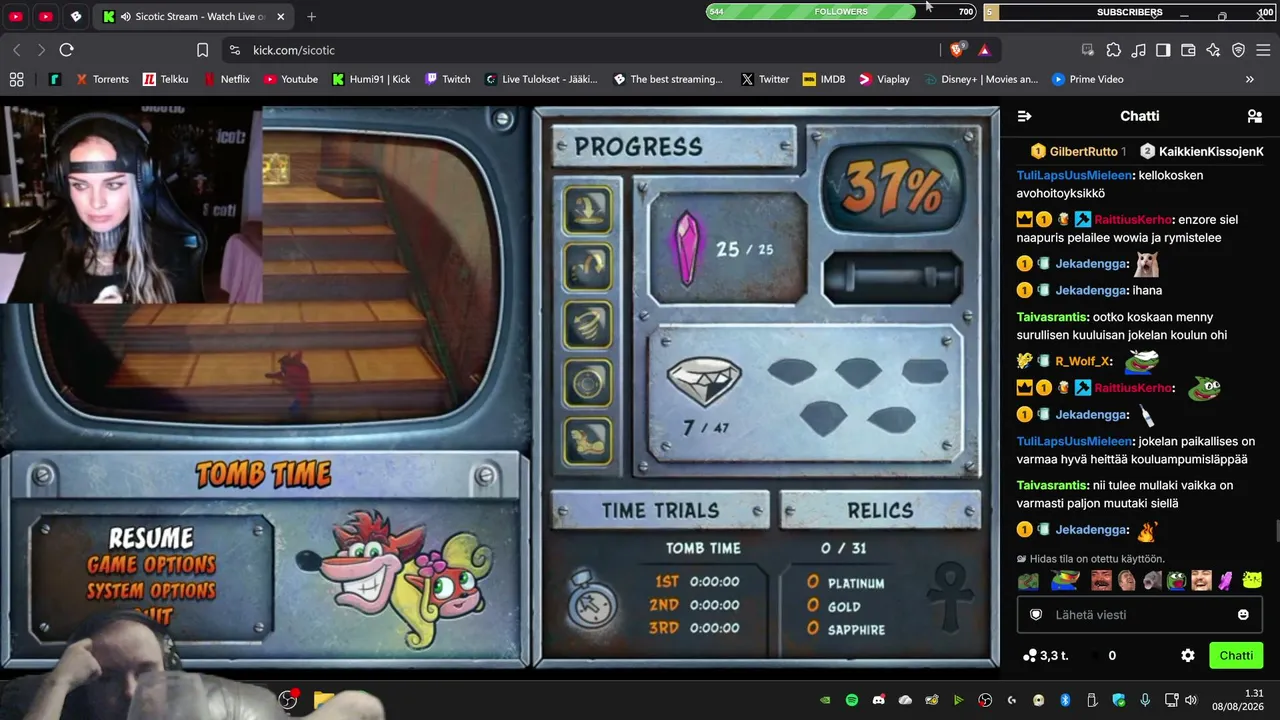Open OBS Studio tray icon
The height and width of the screenshot is (720, 1280).
coord(985,700)
